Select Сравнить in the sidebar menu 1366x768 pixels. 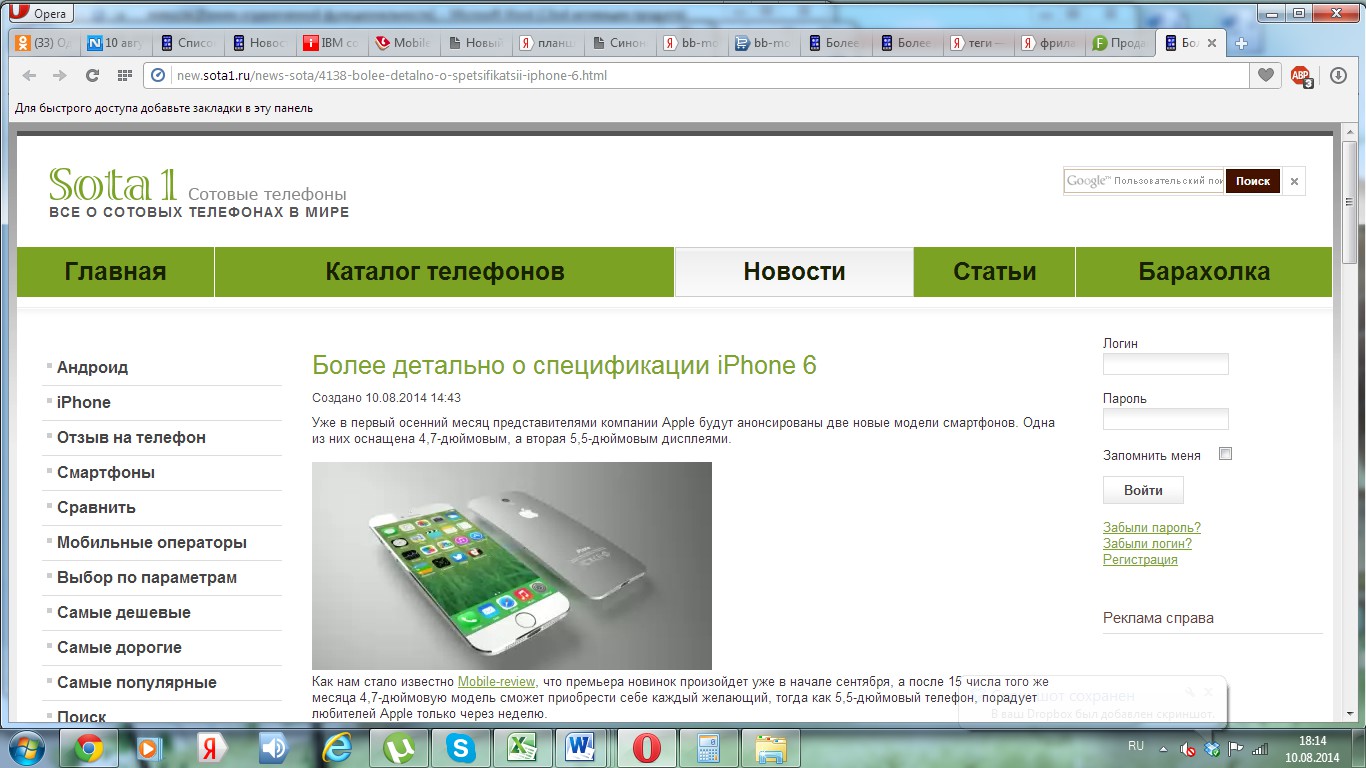(x=96, y=507)
